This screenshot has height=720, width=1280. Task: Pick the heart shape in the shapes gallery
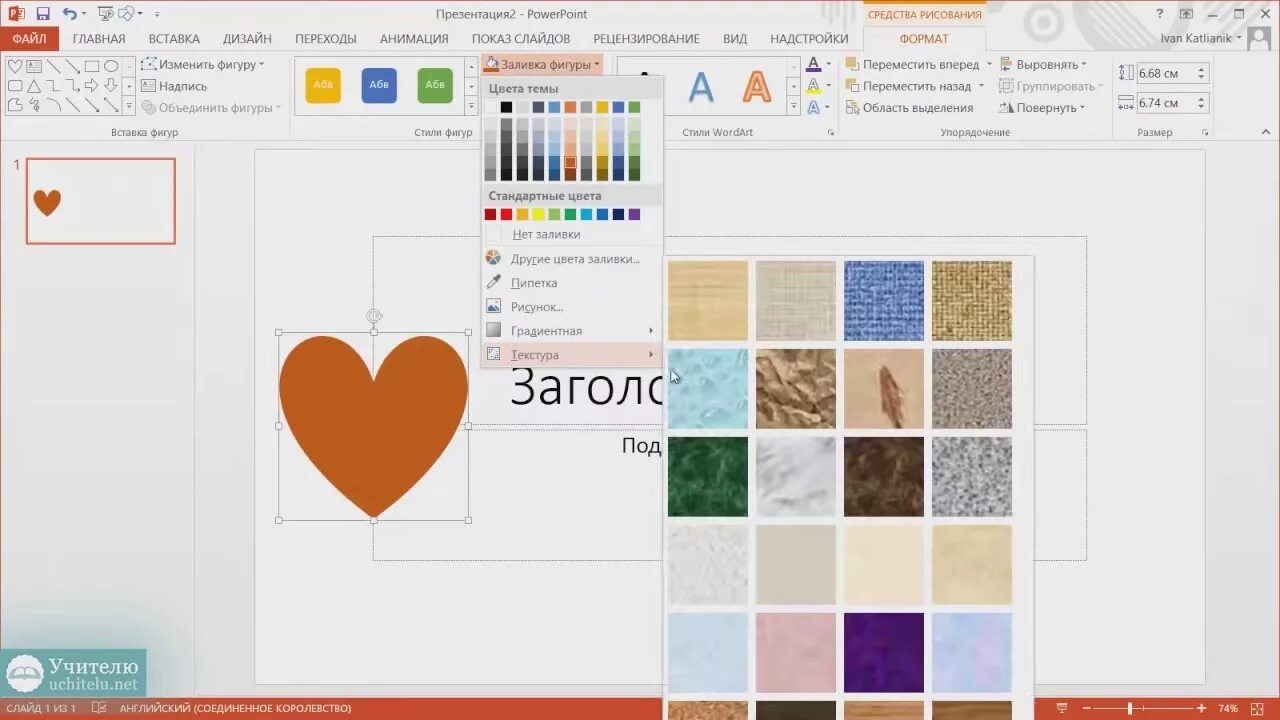(x=15, y=66)
